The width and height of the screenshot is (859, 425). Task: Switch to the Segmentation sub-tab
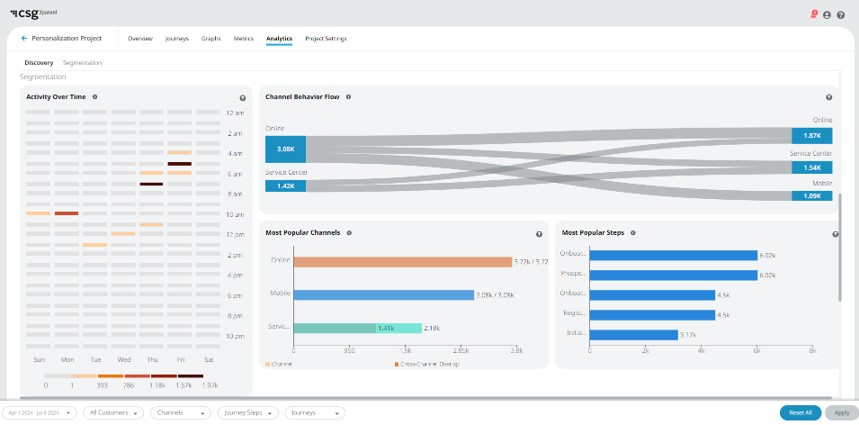(x=82, y=62)
